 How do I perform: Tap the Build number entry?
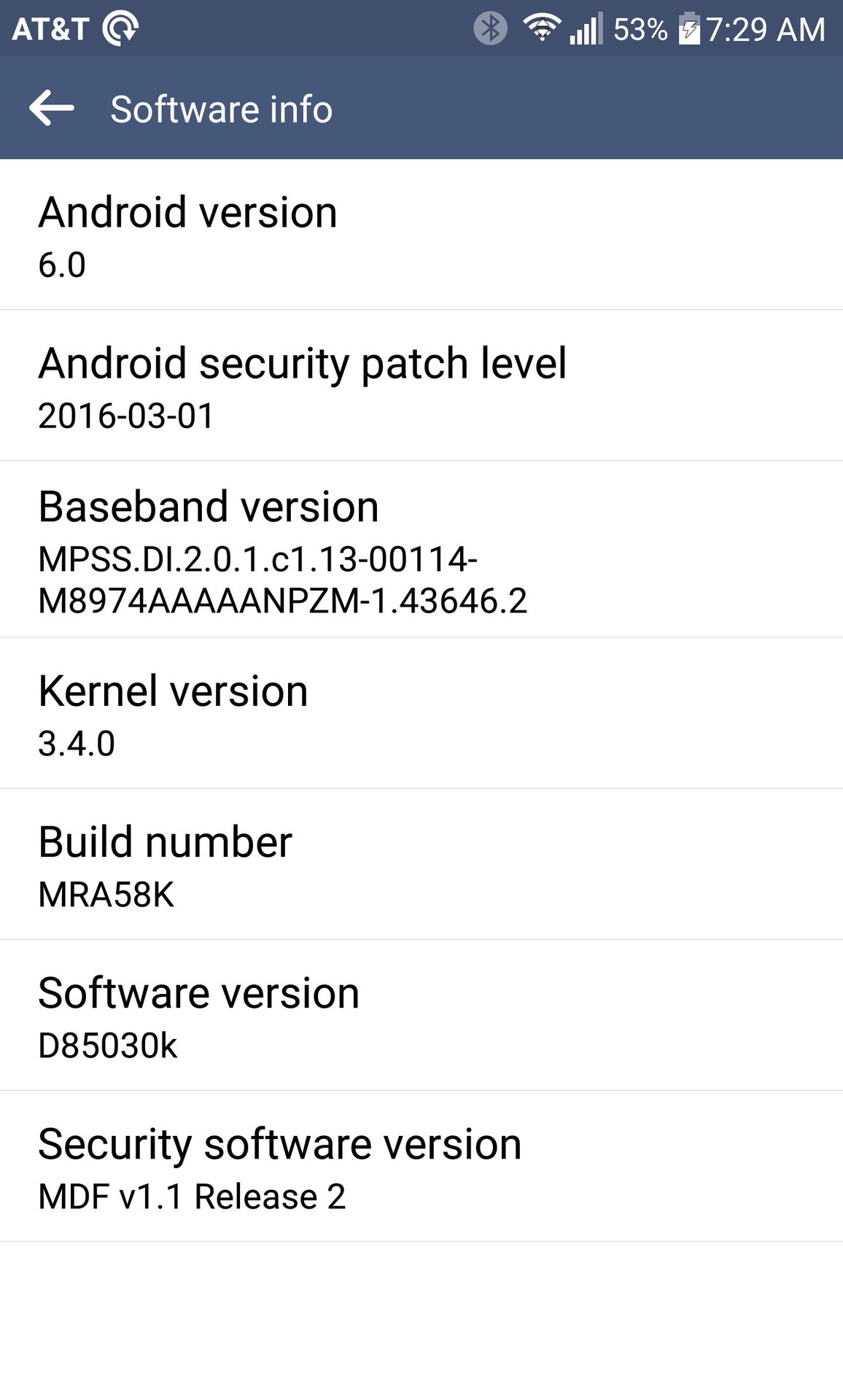click(421, 865)
